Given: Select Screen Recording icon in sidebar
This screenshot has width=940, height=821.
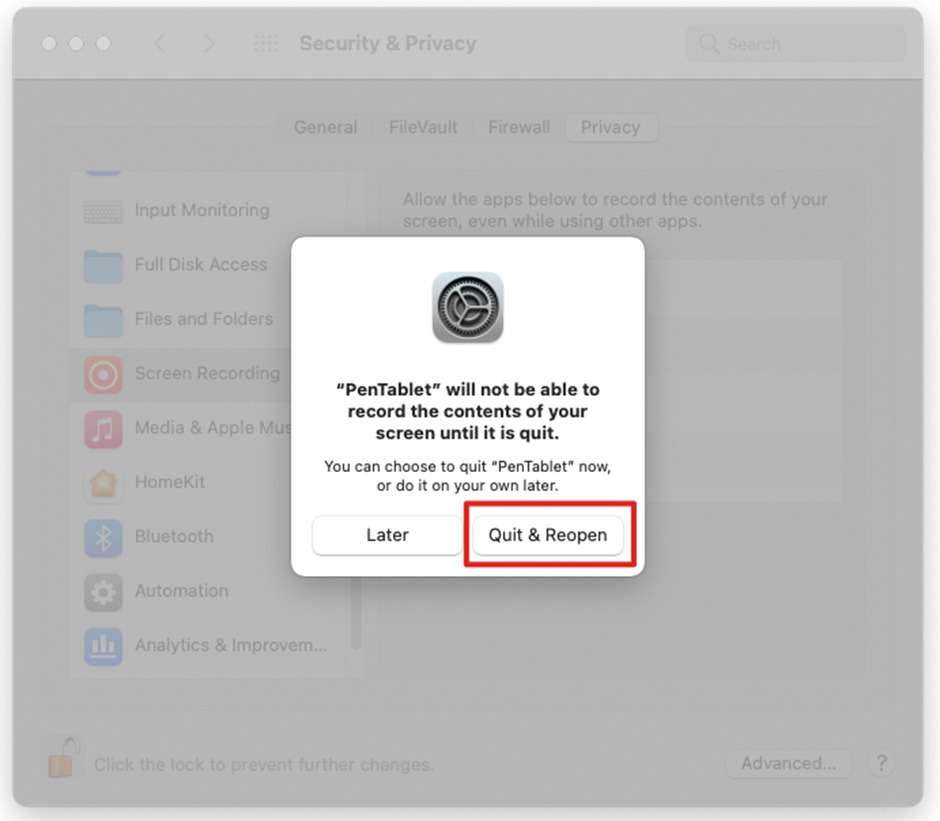Looking at the screenshot, I should [103, 375].
